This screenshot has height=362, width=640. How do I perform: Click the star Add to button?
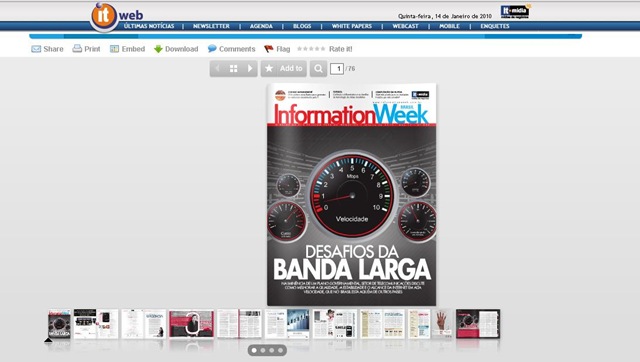tap(284, 69)
